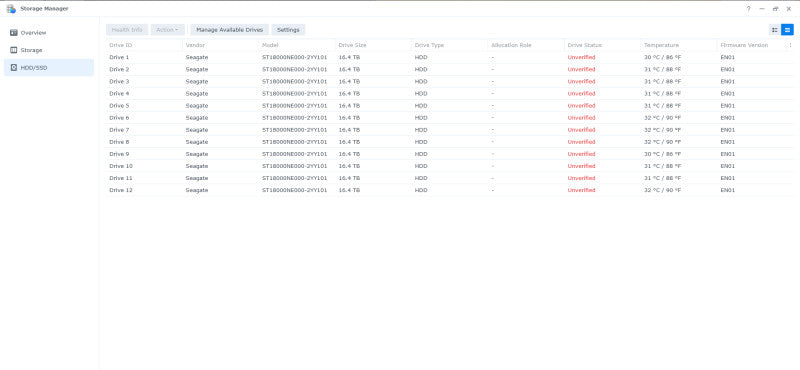Select the Drive 9 row
Viewport: 800px width, 370px height.
click(449, 154)
